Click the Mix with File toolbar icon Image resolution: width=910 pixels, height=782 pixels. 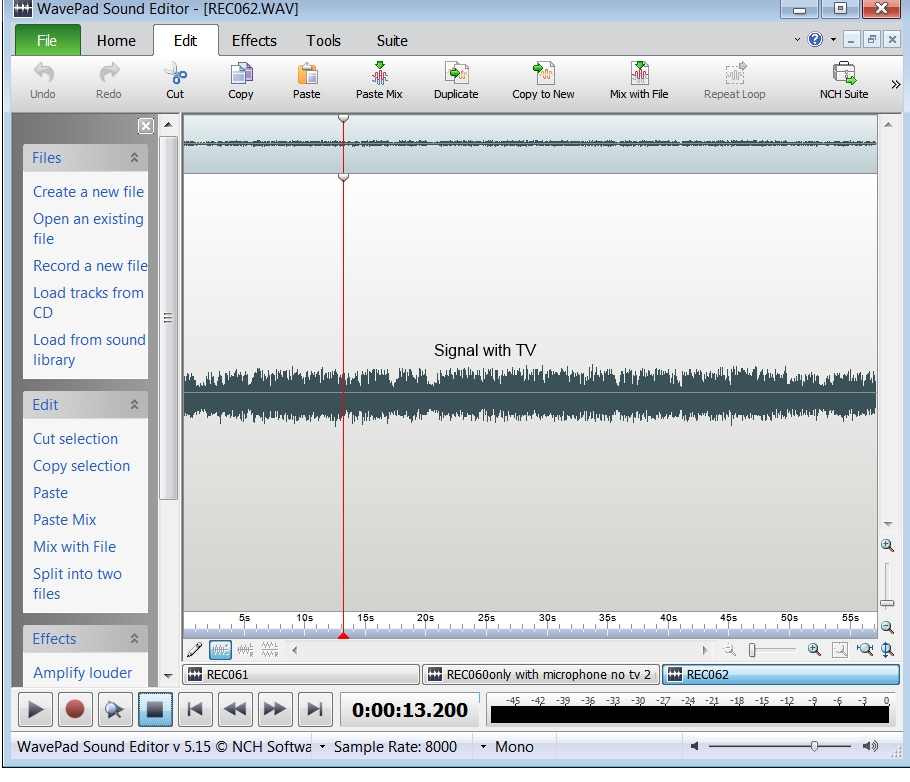point(639,75)
